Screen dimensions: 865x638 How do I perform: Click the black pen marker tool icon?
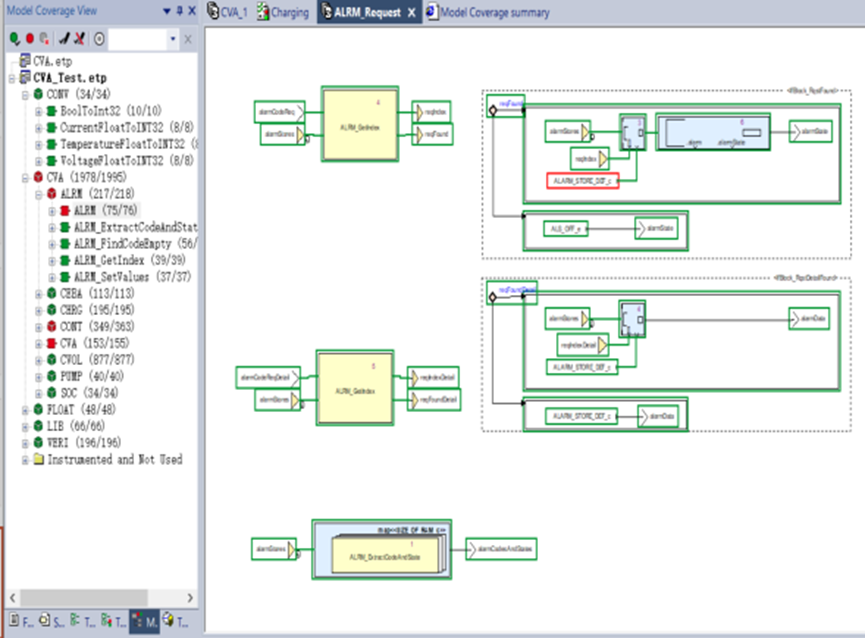pos(63,38)
